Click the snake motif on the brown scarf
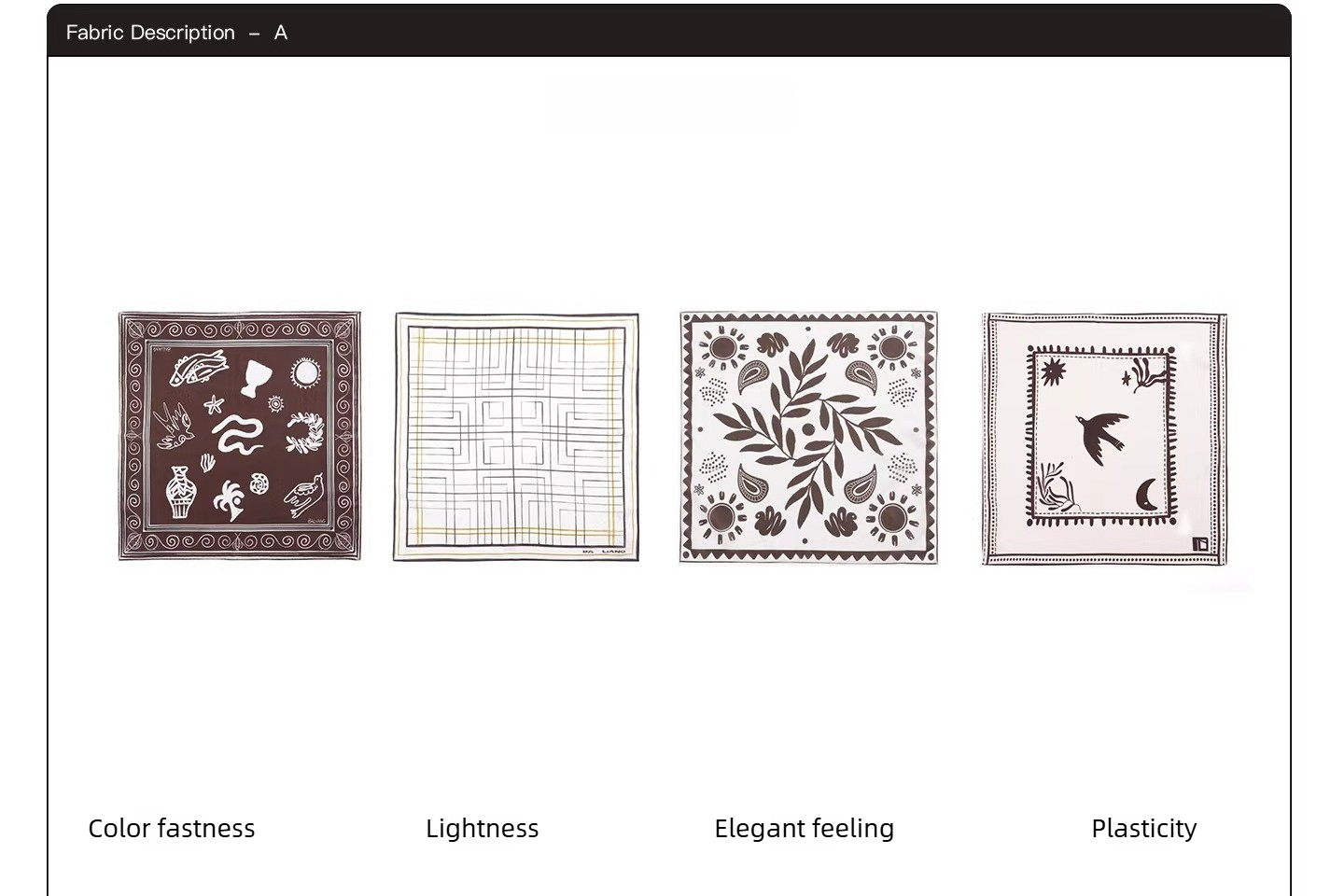The width and height of the screenshot is (1344, 896). pos(238,435)
